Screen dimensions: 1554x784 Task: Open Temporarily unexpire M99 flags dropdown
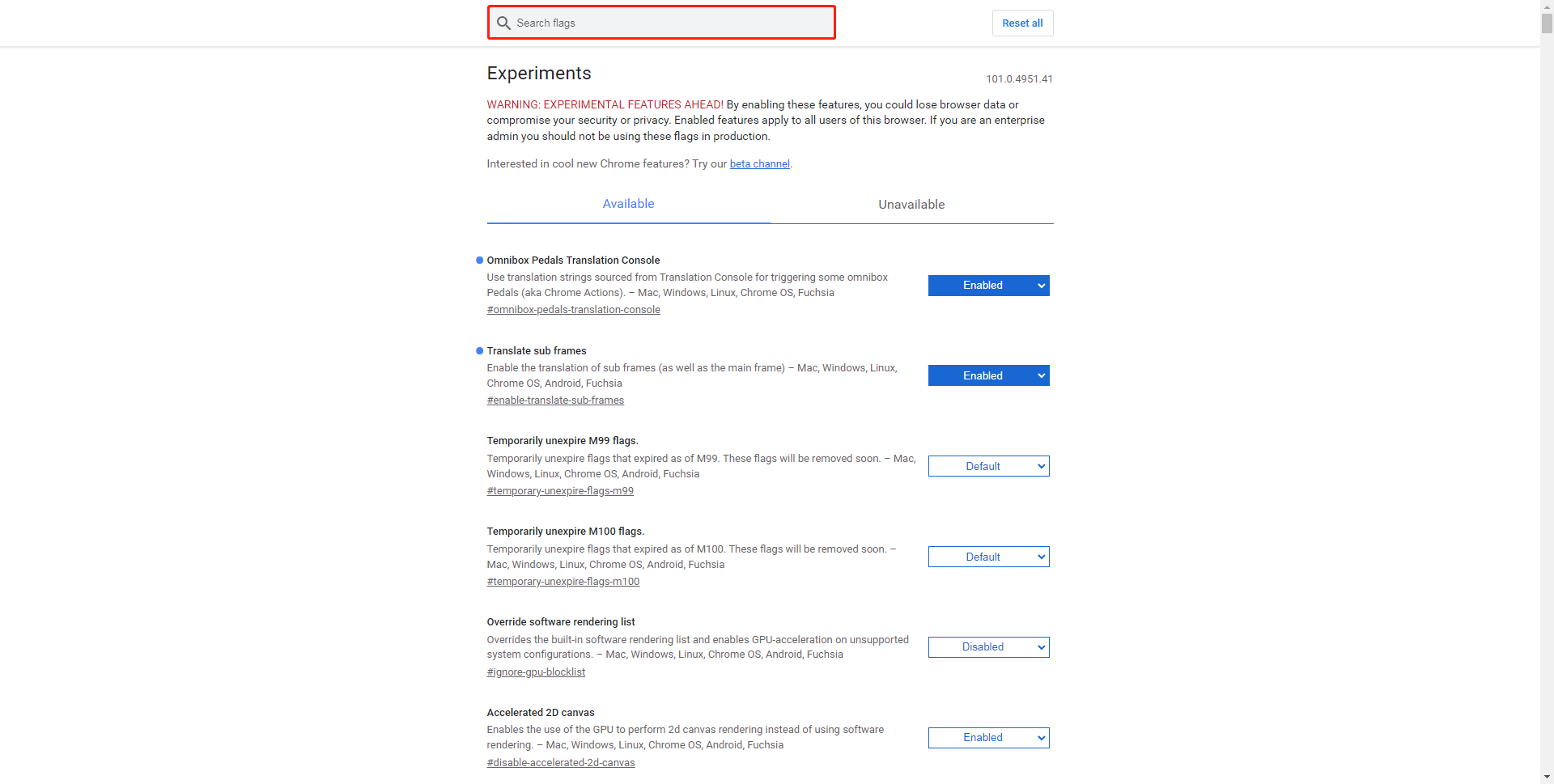point(988,467)
